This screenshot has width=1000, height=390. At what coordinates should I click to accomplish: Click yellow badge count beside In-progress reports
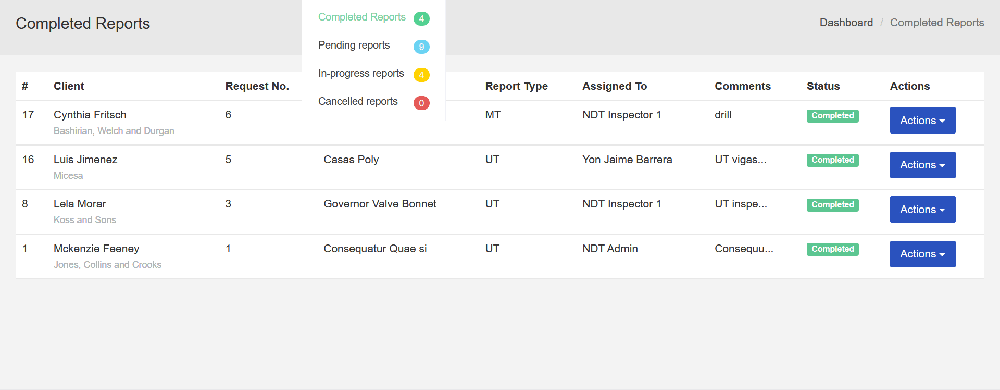click(422, 75)
